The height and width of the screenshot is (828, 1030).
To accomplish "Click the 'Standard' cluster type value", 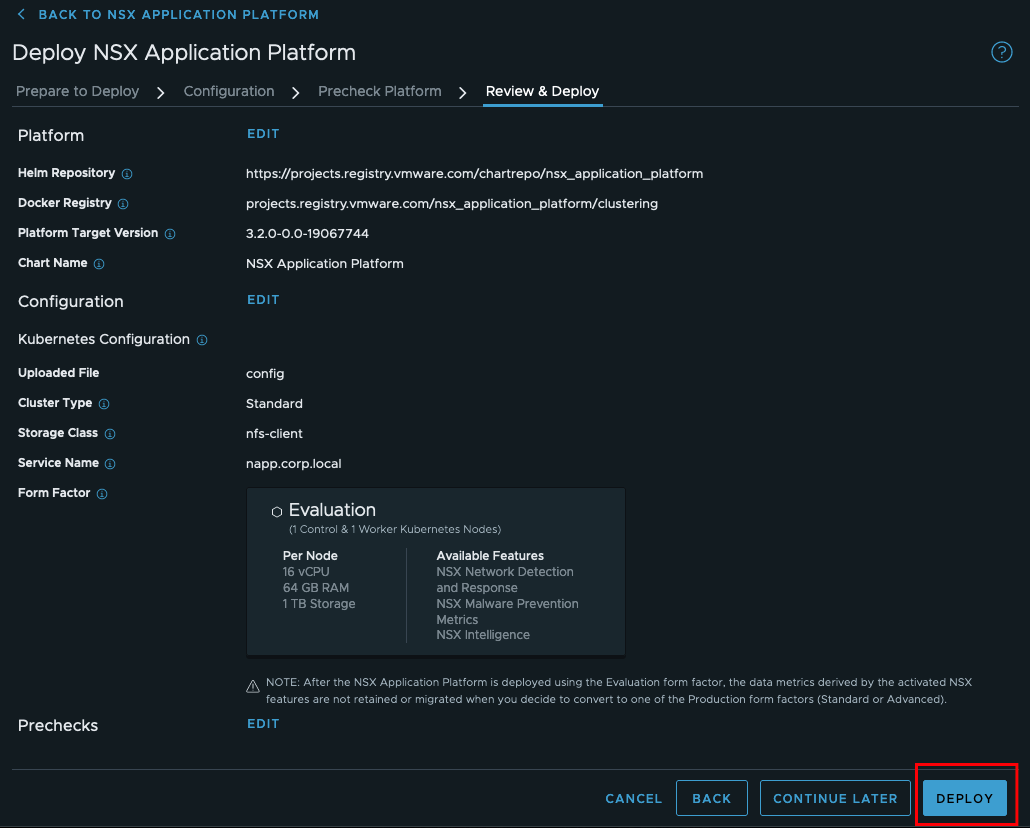I will [274, 403].
